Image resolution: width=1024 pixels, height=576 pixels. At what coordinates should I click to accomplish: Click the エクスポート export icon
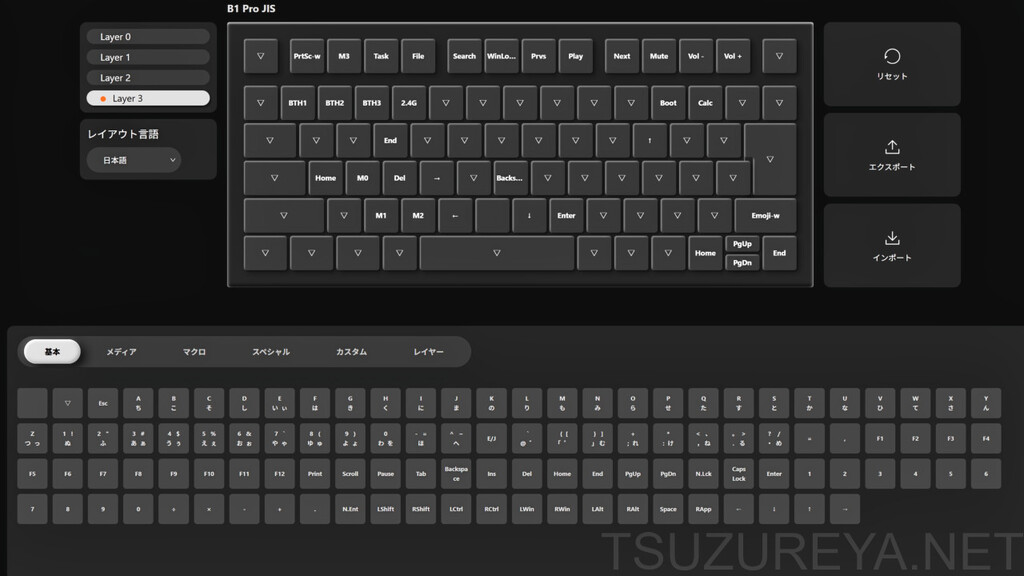(891, 147)
